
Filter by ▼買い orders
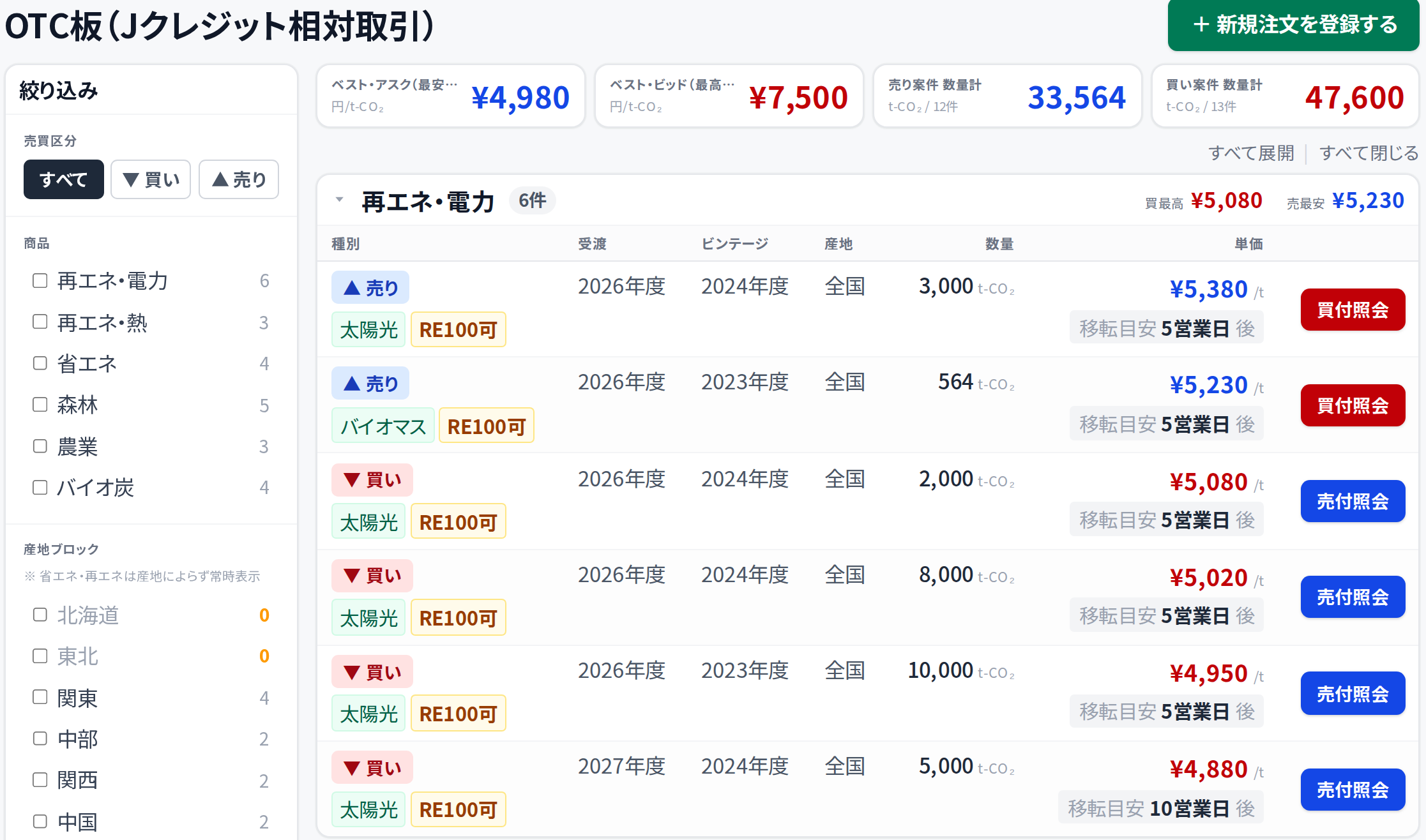pos(151,179)
